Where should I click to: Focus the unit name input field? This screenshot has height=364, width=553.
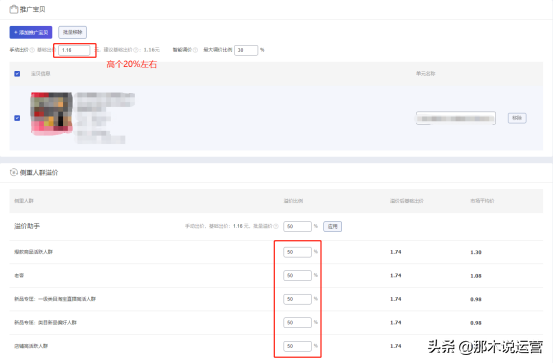(456, 118)
